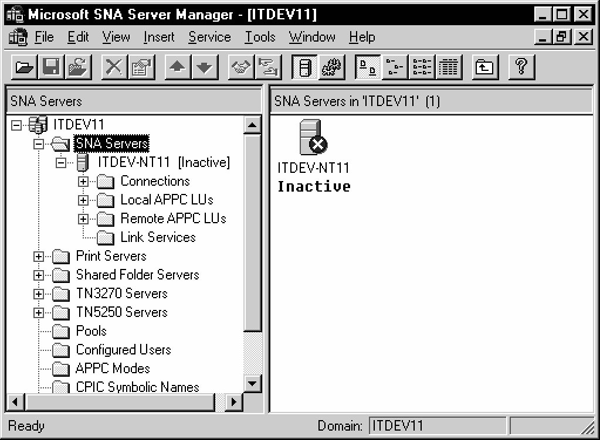Open the Service menu
600x440 pixels.
click(209, 37)
